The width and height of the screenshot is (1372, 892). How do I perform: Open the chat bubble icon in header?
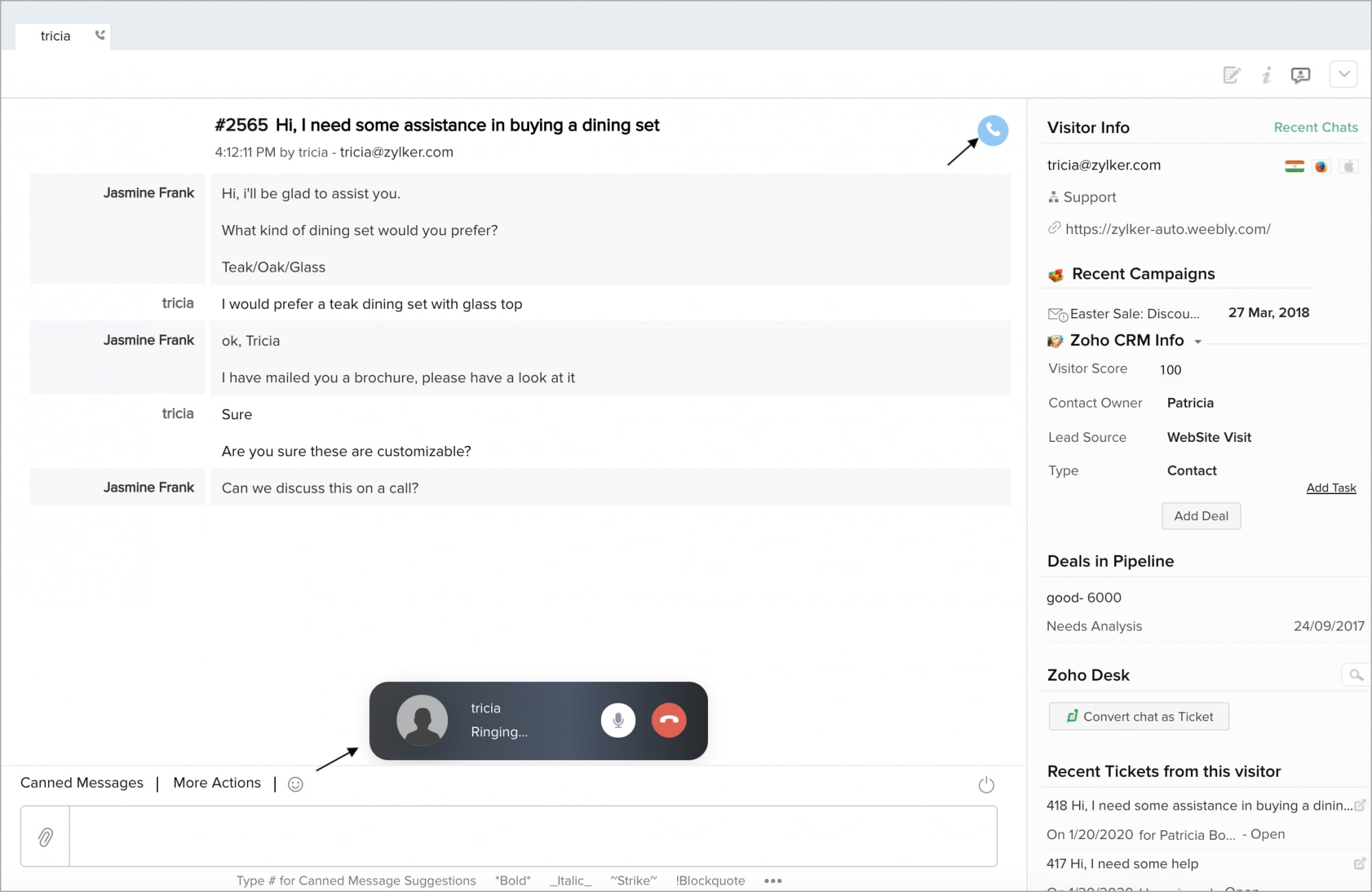coord(1301,75)
